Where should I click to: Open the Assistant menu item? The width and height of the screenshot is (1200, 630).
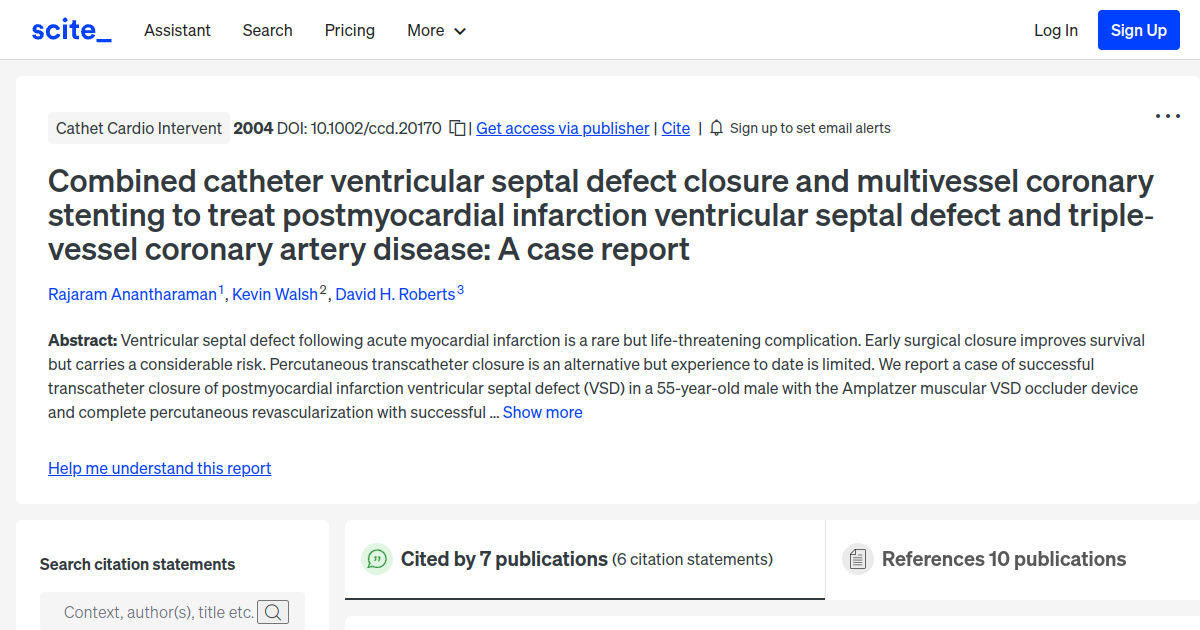pos(177,31)
